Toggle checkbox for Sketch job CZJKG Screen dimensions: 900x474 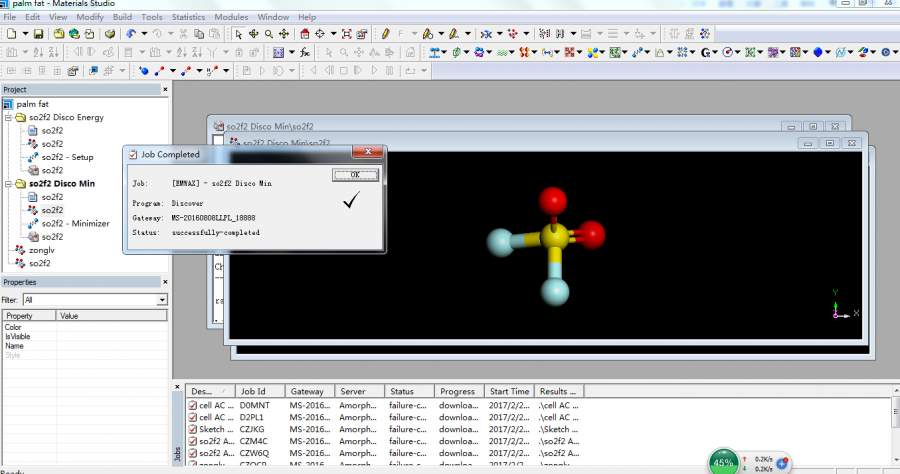click(x=193, y=429)
